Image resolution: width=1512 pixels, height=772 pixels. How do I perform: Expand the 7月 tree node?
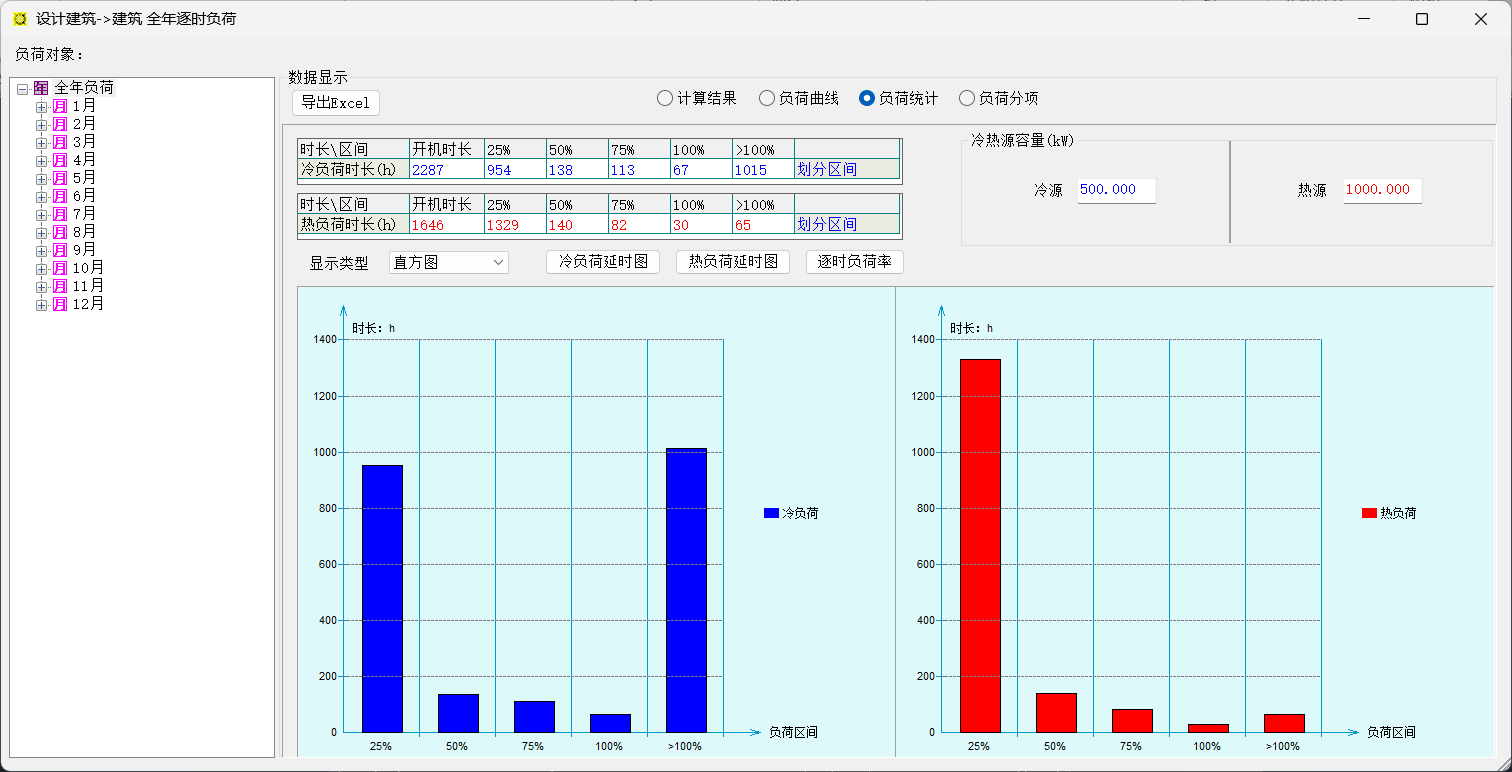[x=41, y=215]
